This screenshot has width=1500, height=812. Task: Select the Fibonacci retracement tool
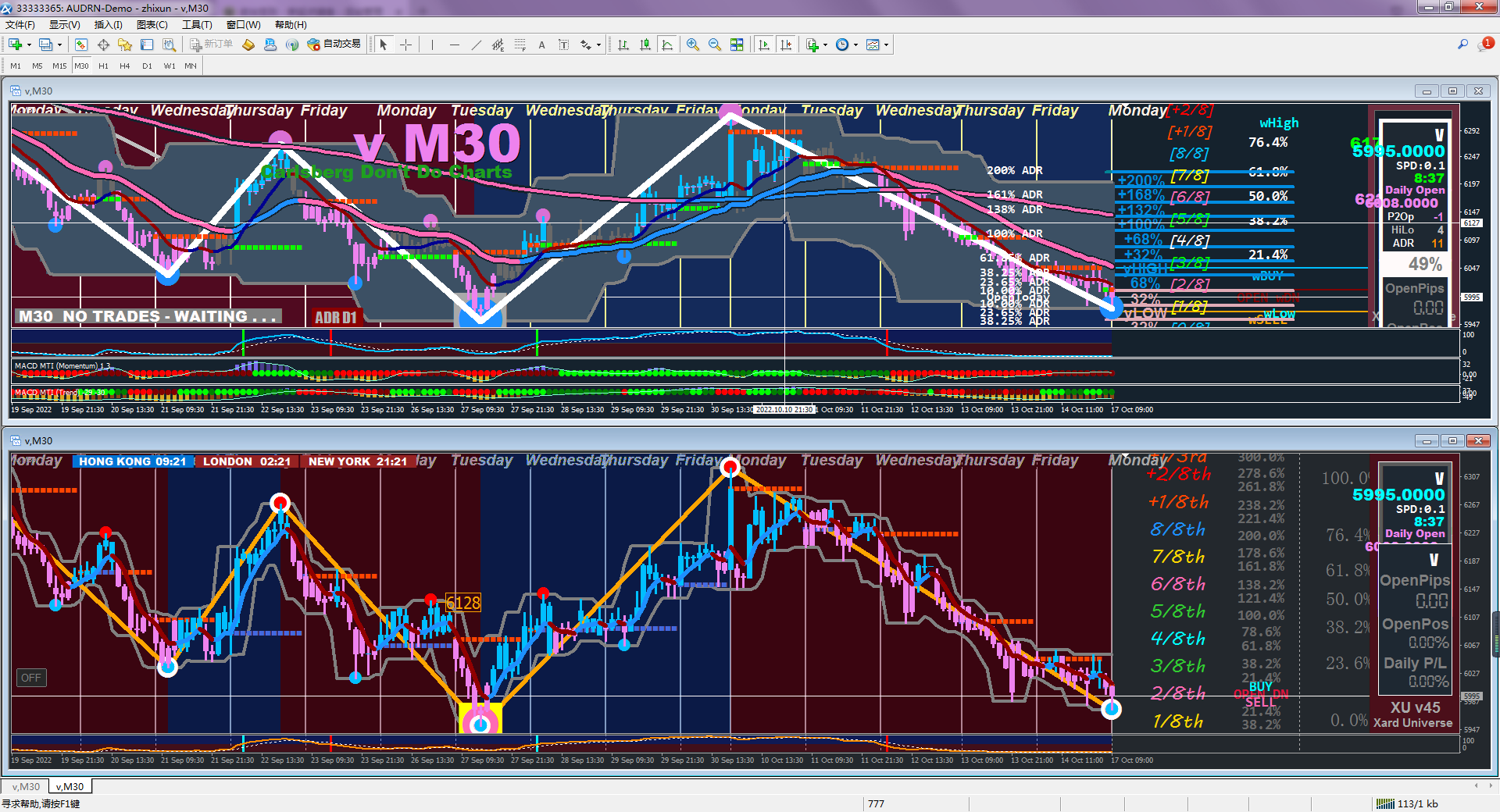pos(520,45)
